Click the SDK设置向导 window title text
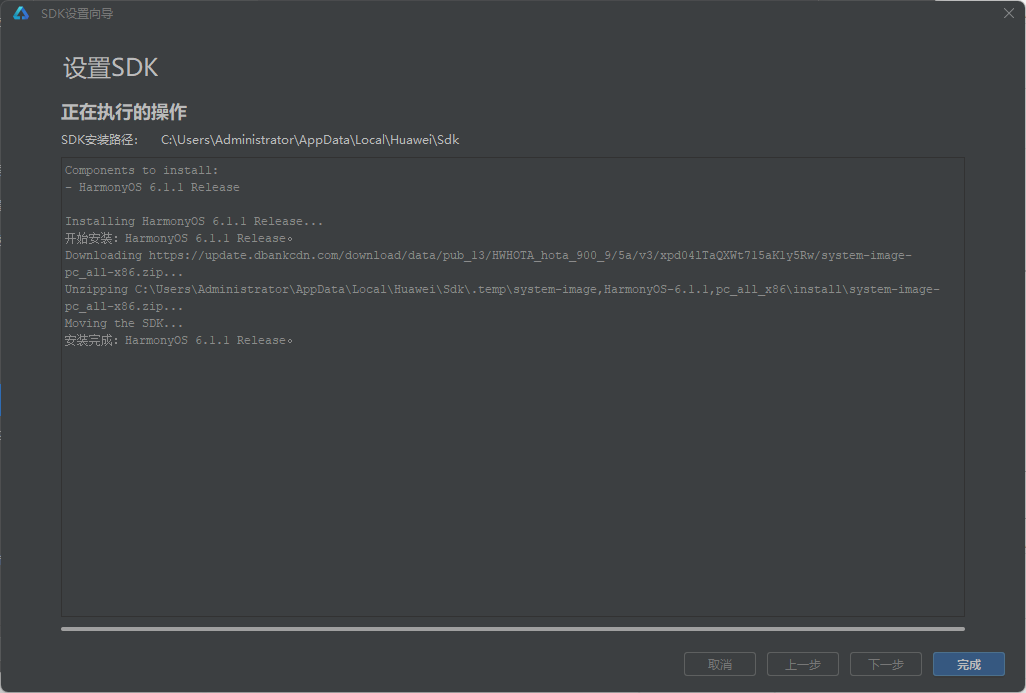This screenshot has width=1026, height=693. click(x=77, y=14)
